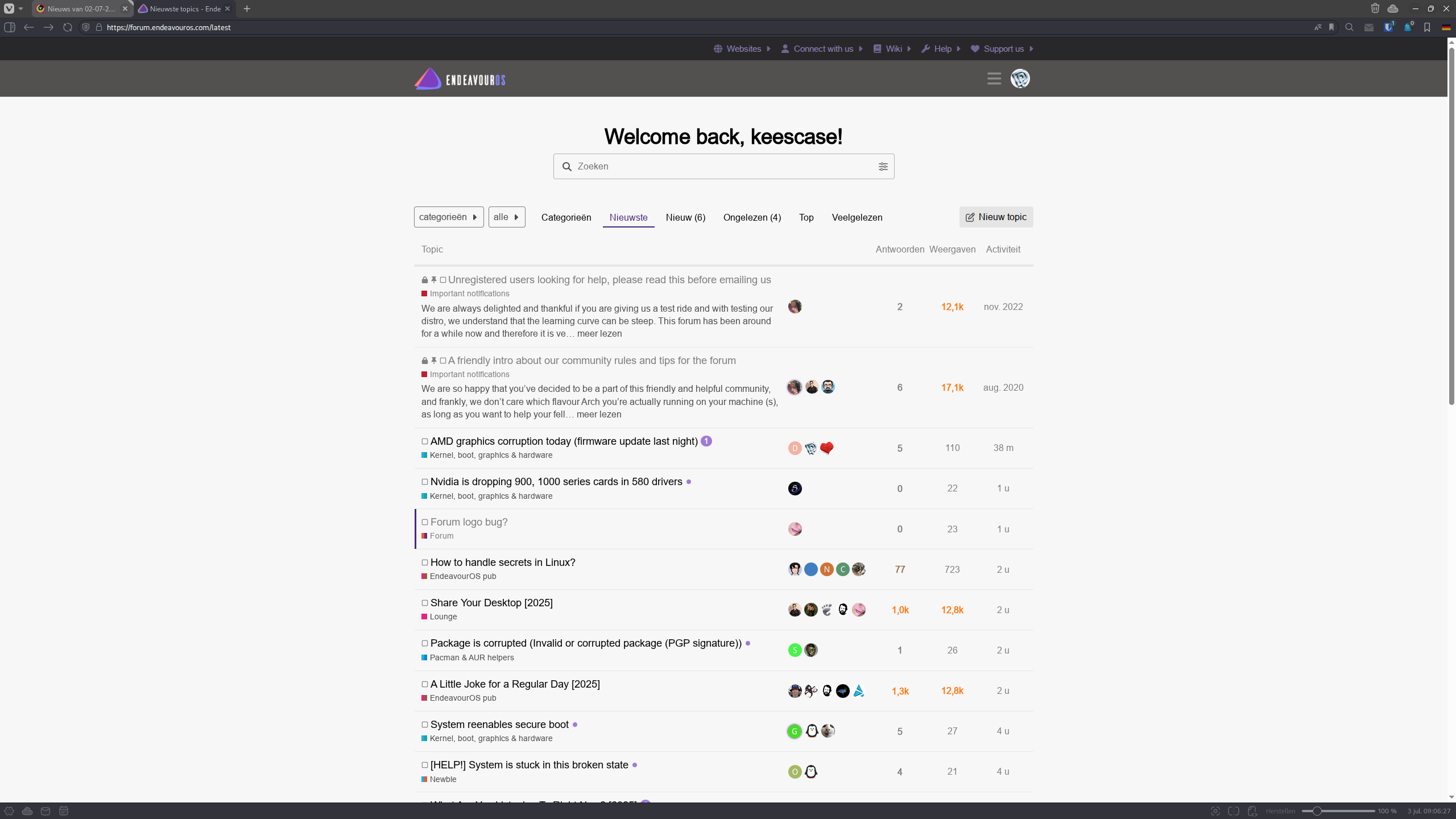The width and height of the screenshot is (1456, 819).
Task: Expand the categorieën dropdown
Action: pos(448,217)
